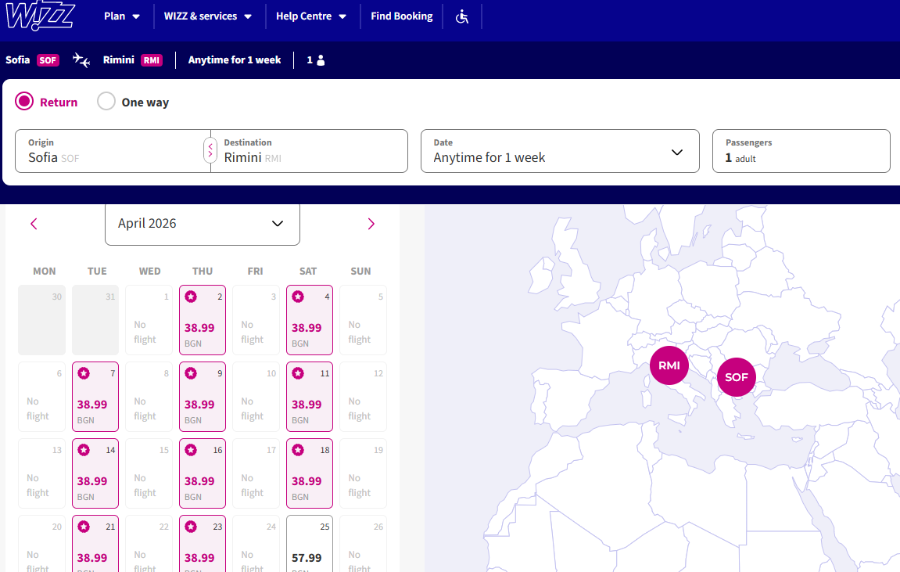Screen dimensions: 900x572
Task: Open the WIZZ & services menu
Action: (x=208, y=17)
